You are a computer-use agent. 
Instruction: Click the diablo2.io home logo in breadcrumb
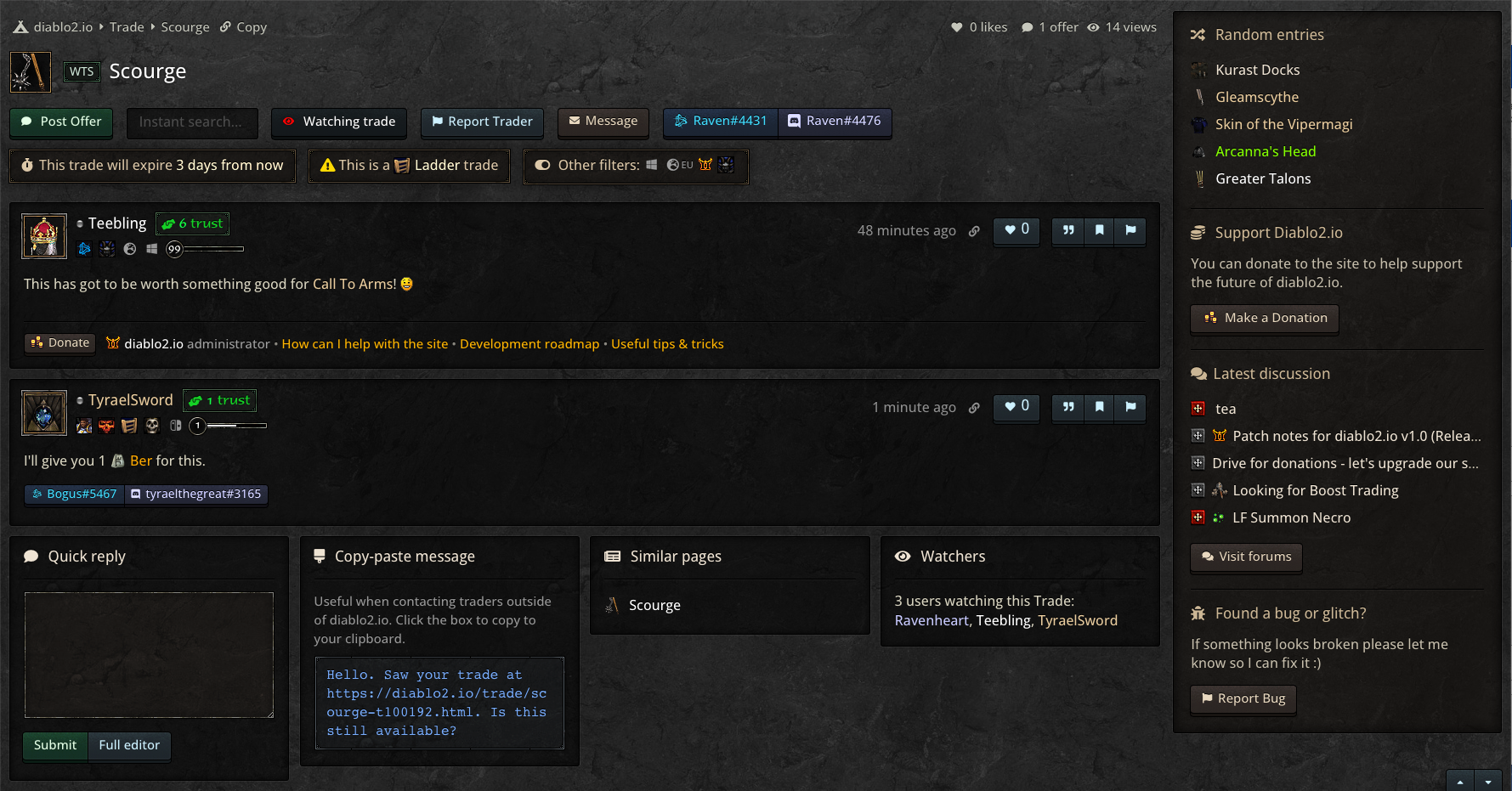point(21,27)
